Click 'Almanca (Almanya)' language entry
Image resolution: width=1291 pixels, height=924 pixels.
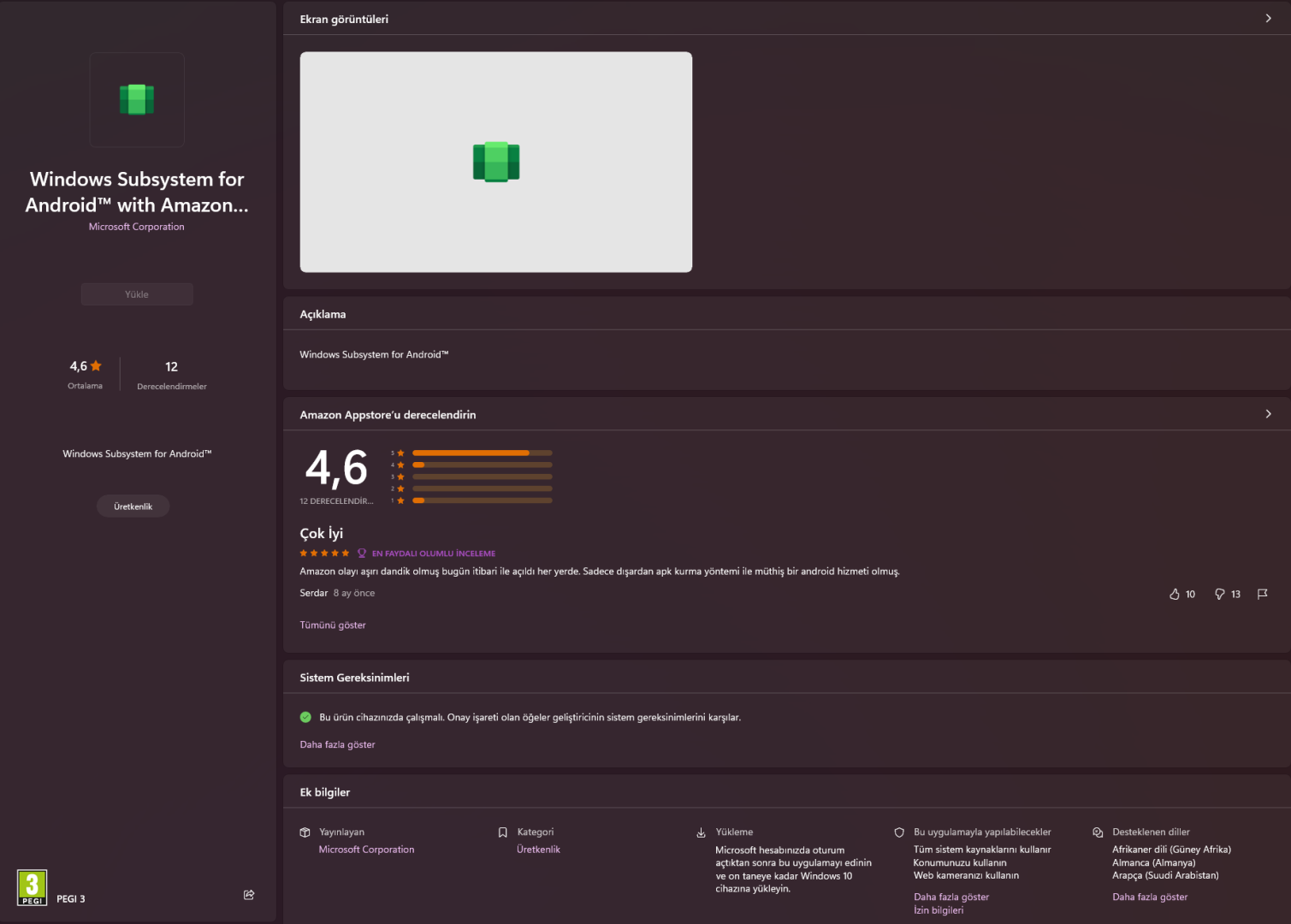pos(1154,862)
